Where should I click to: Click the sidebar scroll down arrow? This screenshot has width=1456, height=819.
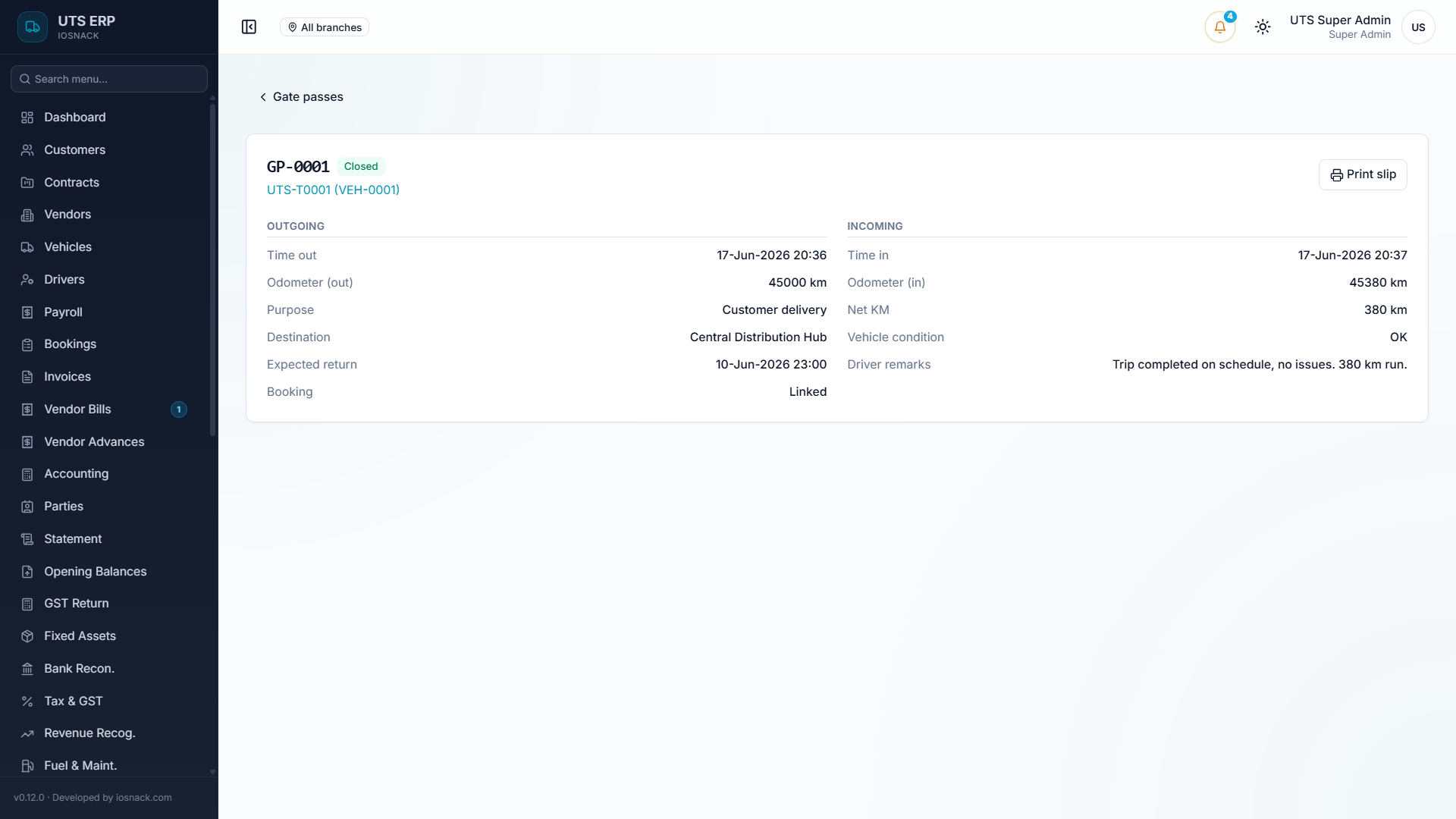[212, 772]
